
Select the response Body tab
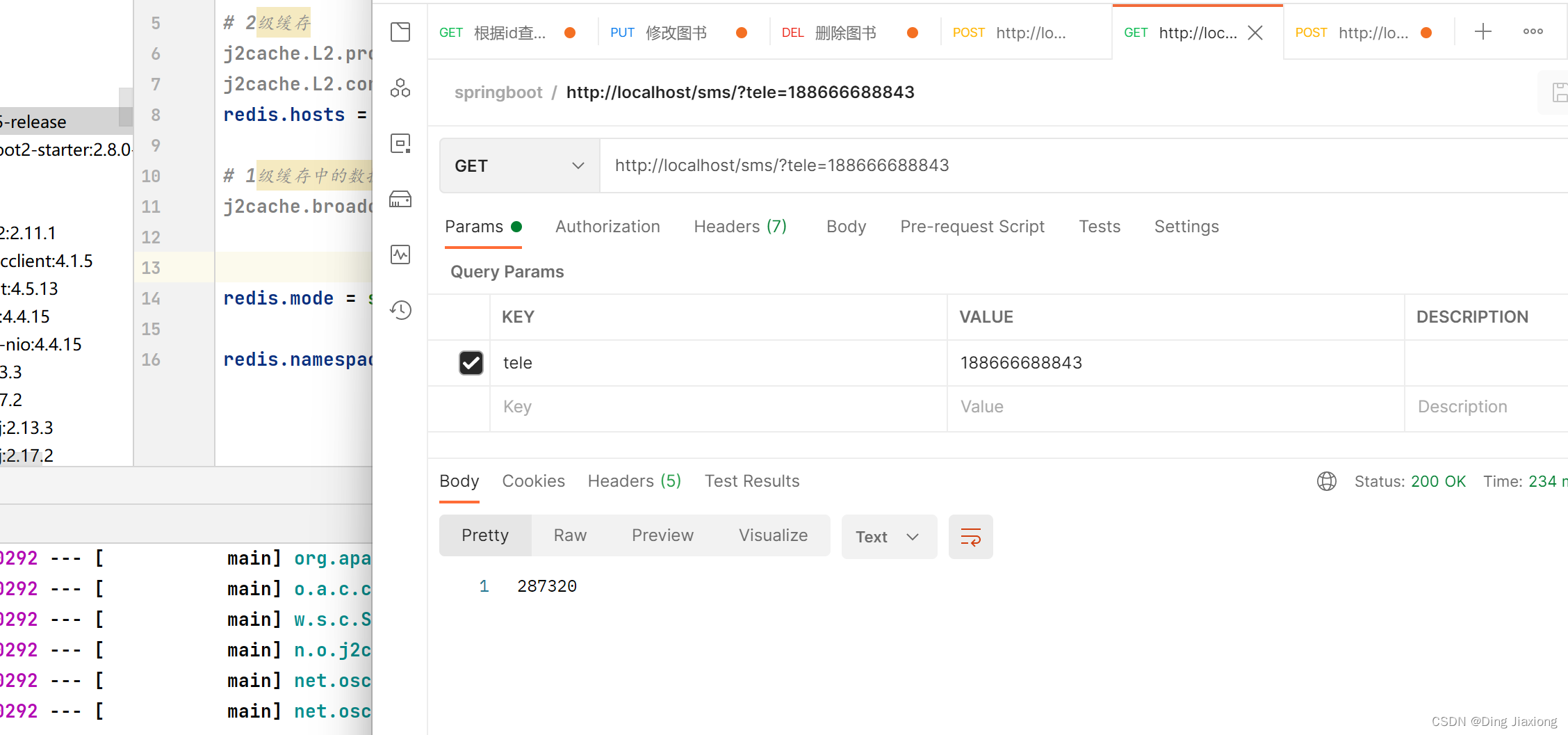click(459, 481)
